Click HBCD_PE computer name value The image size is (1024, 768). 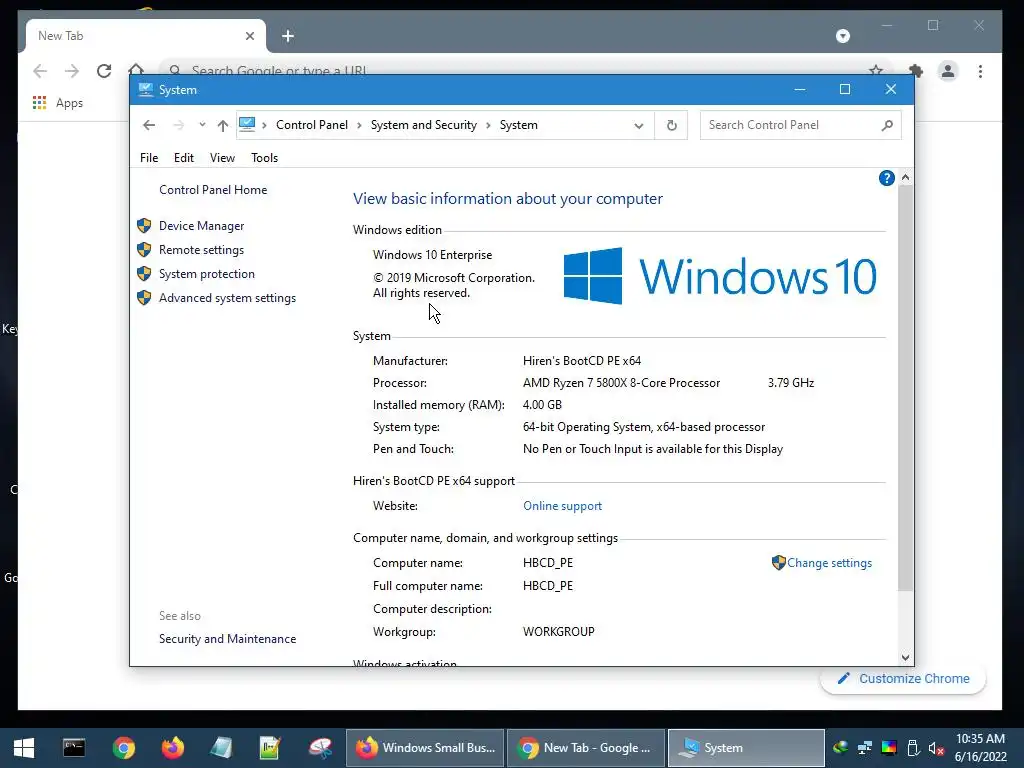[547, 563]
